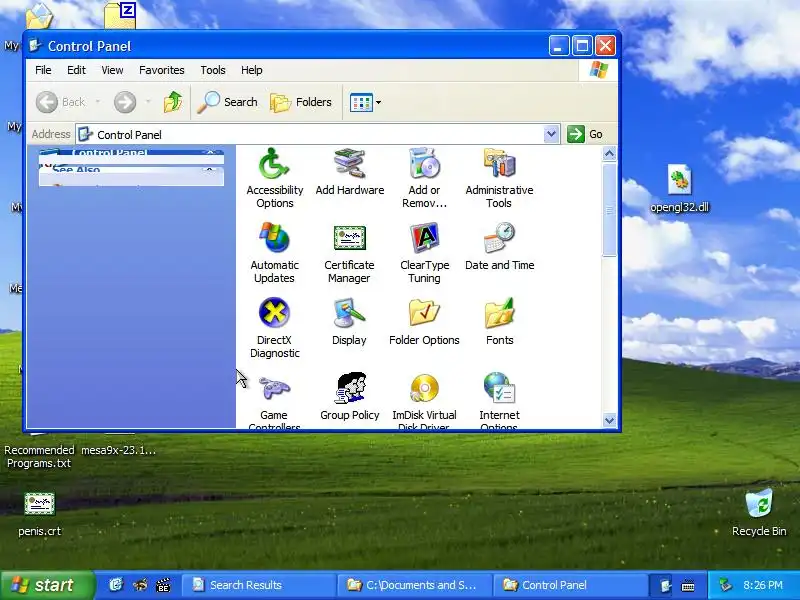This screenshot has width=800, height=600.
Task: Click the Go button beside address
Action: 586,134
